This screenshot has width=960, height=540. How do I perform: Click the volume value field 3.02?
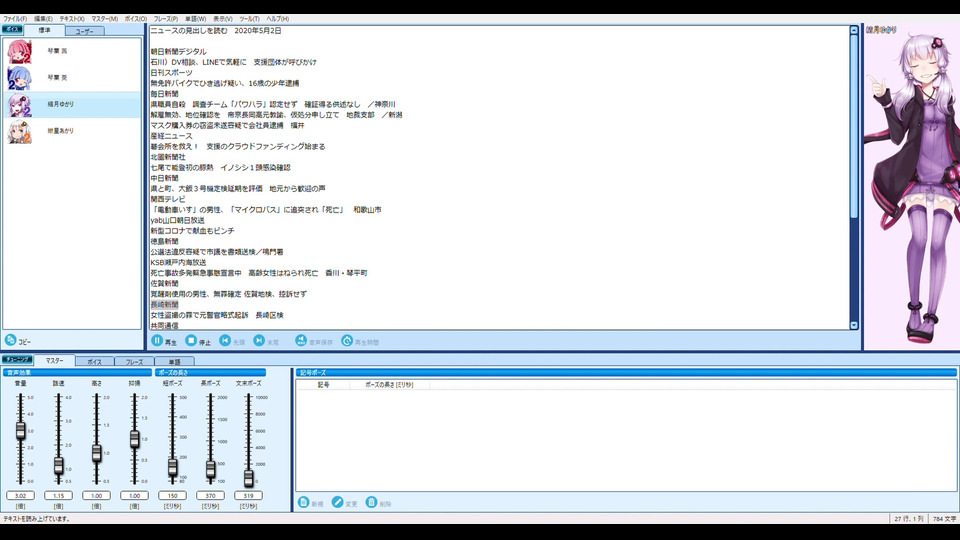coord(21,495)
